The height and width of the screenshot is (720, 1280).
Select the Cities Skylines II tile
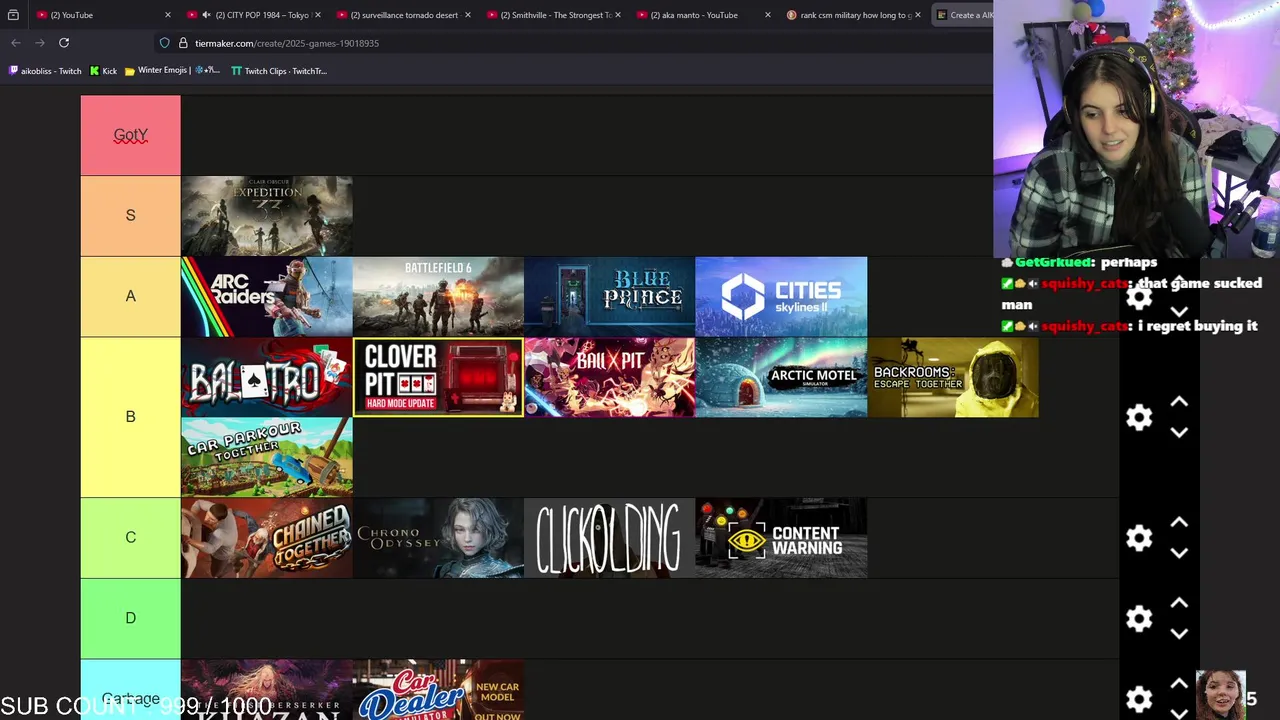[781, 296]
